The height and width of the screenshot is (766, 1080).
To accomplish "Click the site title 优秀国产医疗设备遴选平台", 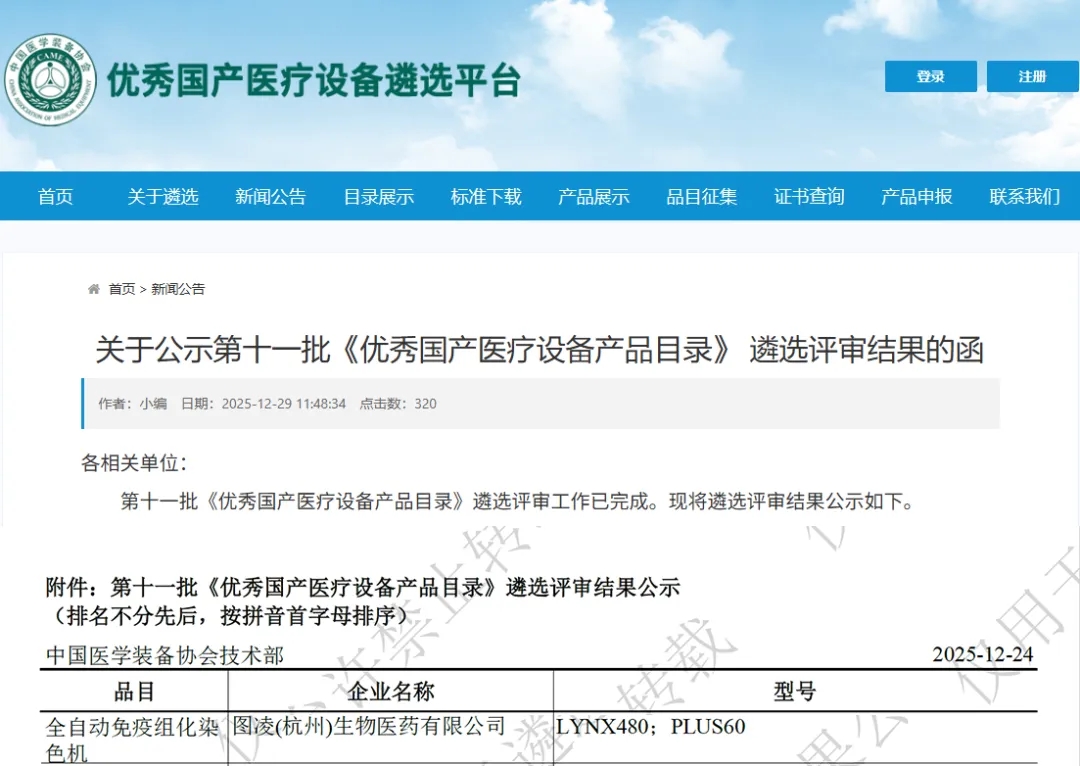I will (x=314, y=80).
